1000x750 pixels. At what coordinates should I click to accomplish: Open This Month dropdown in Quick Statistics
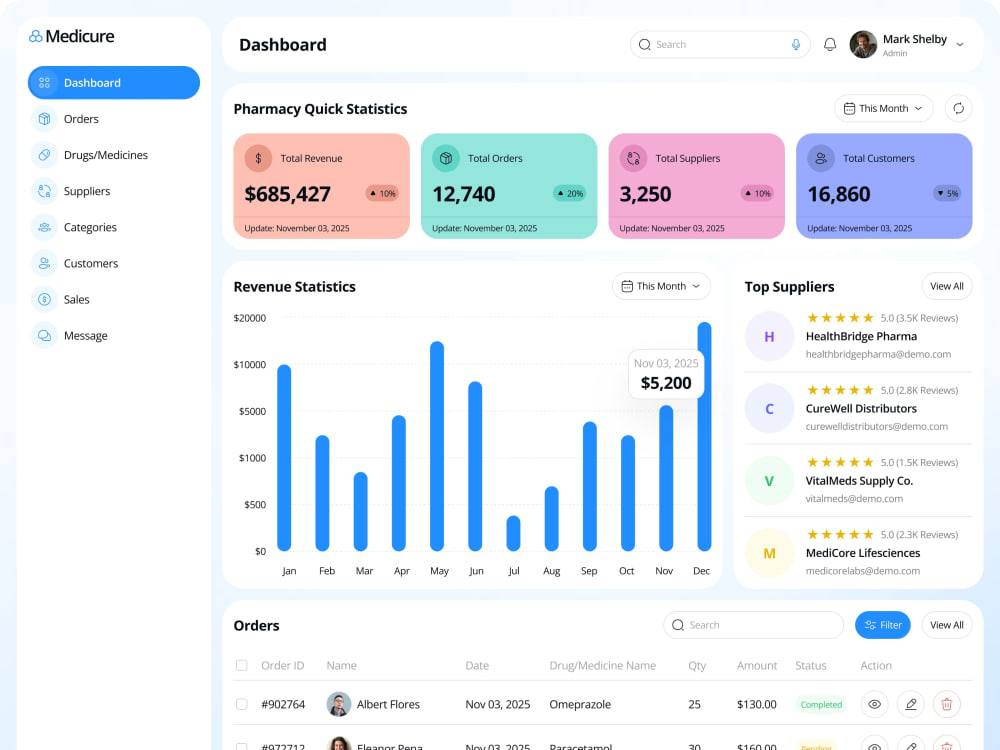point(883,108)
